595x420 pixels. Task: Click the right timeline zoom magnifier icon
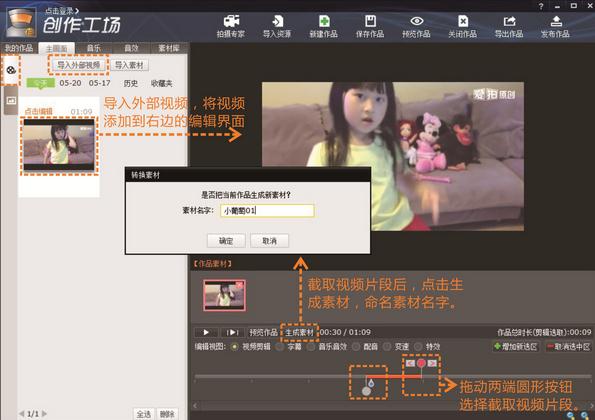[x=586, y=415]
